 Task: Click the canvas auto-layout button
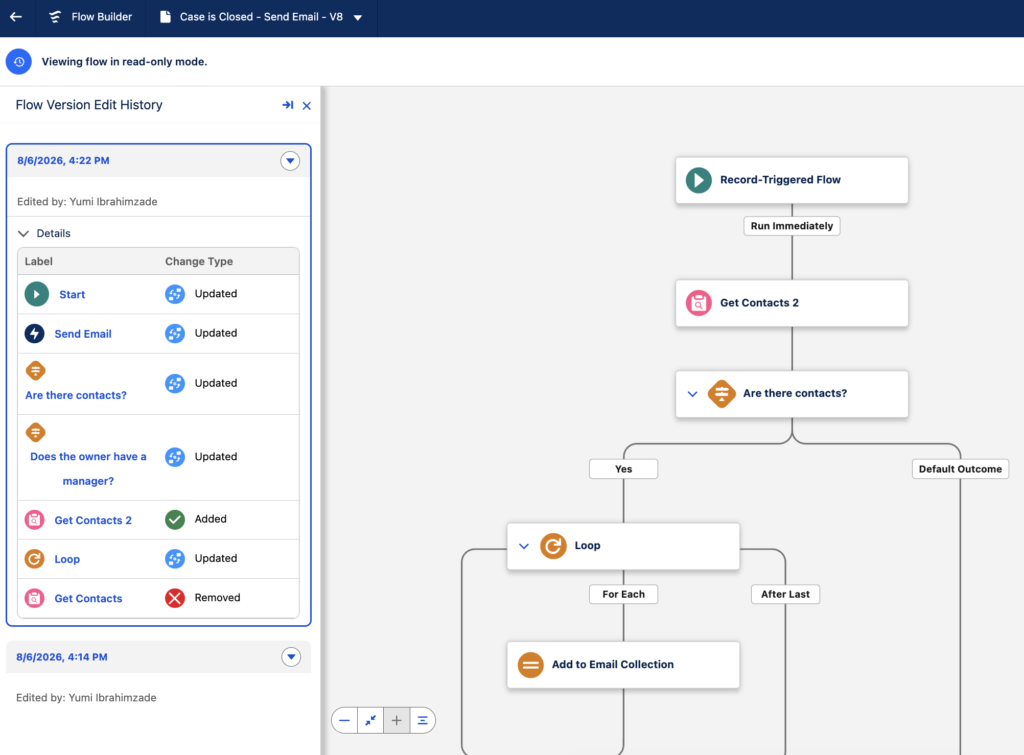(423, 720)
